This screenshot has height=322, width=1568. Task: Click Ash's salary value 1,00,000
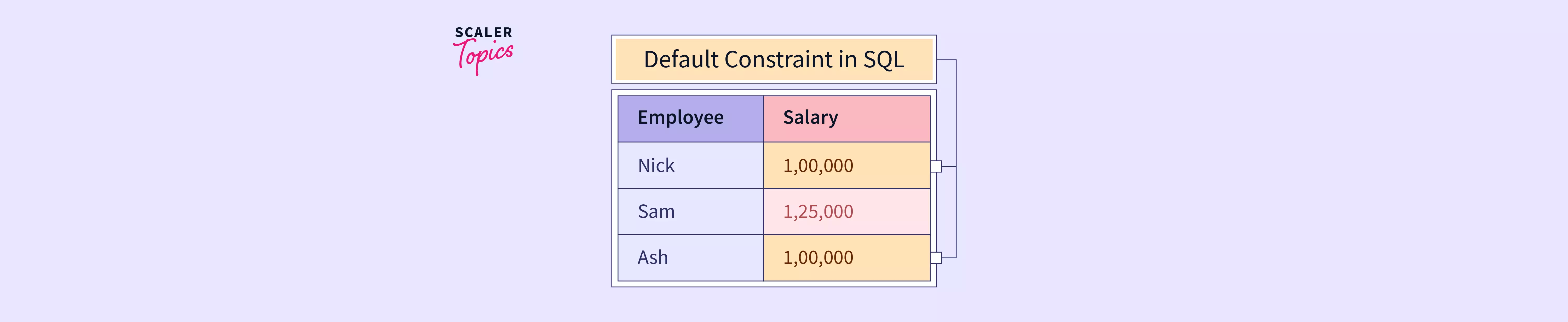tap(818, 258)
